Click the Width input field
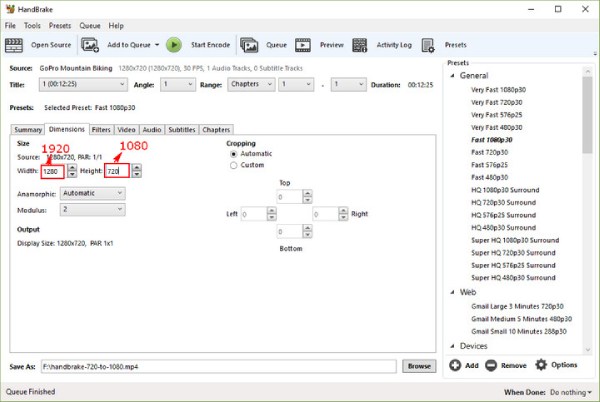 click(x=53, y=171)
